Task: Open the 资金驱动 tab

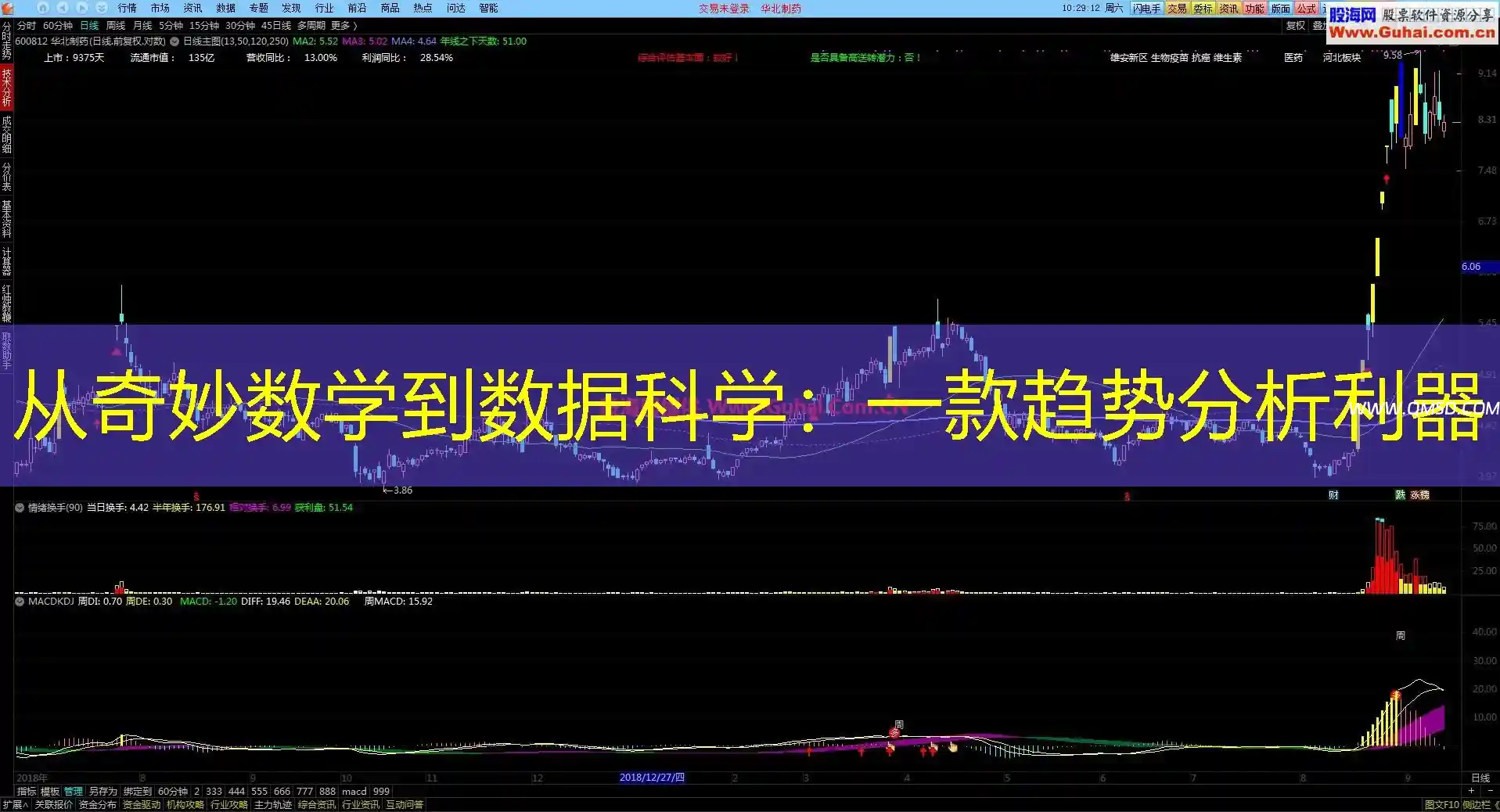Action: (x=142, y=804)
